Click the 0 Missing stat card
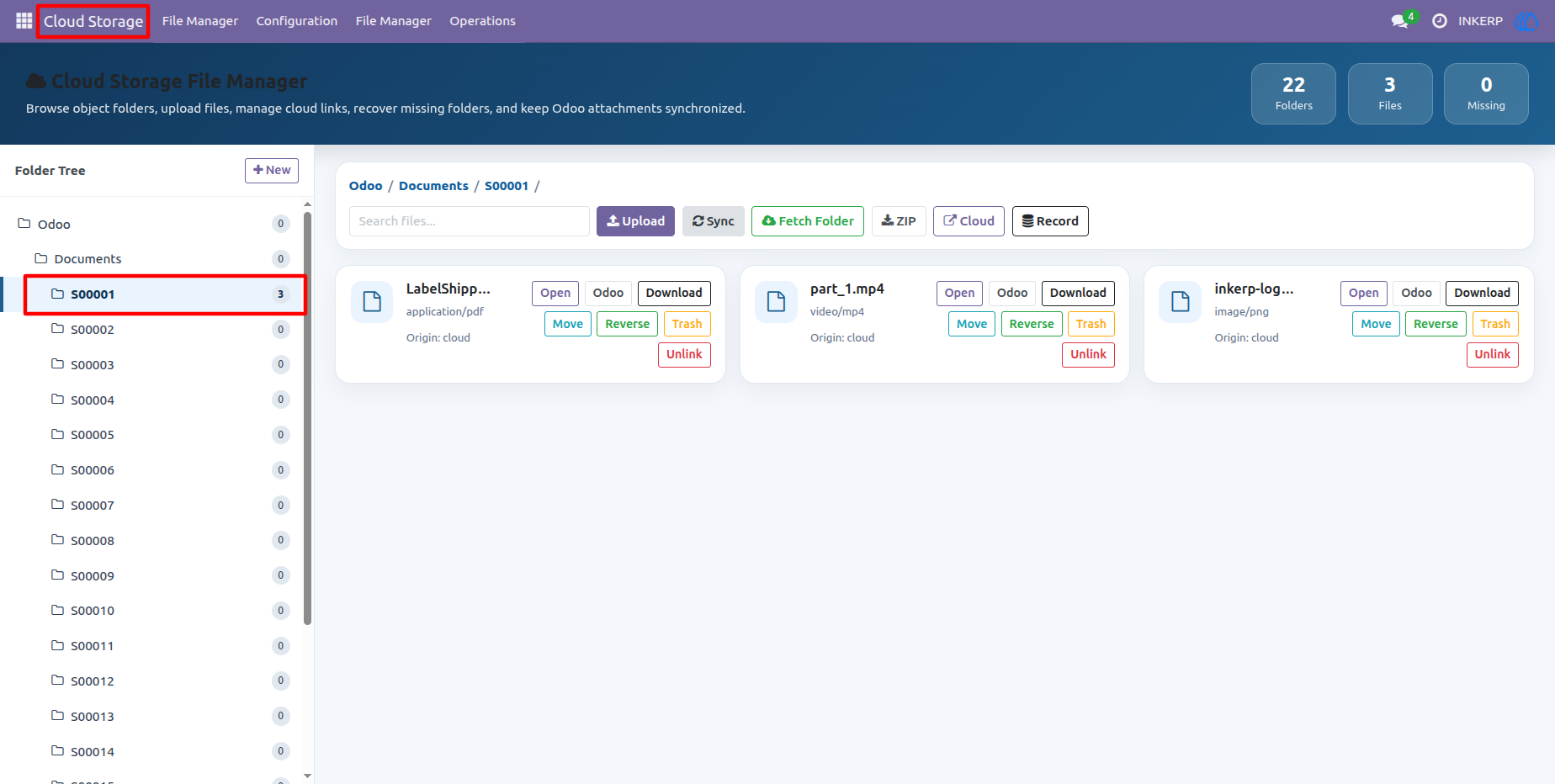This screenshot has width=1555, height=784. pyautogui.click(x=1486, y=93)
